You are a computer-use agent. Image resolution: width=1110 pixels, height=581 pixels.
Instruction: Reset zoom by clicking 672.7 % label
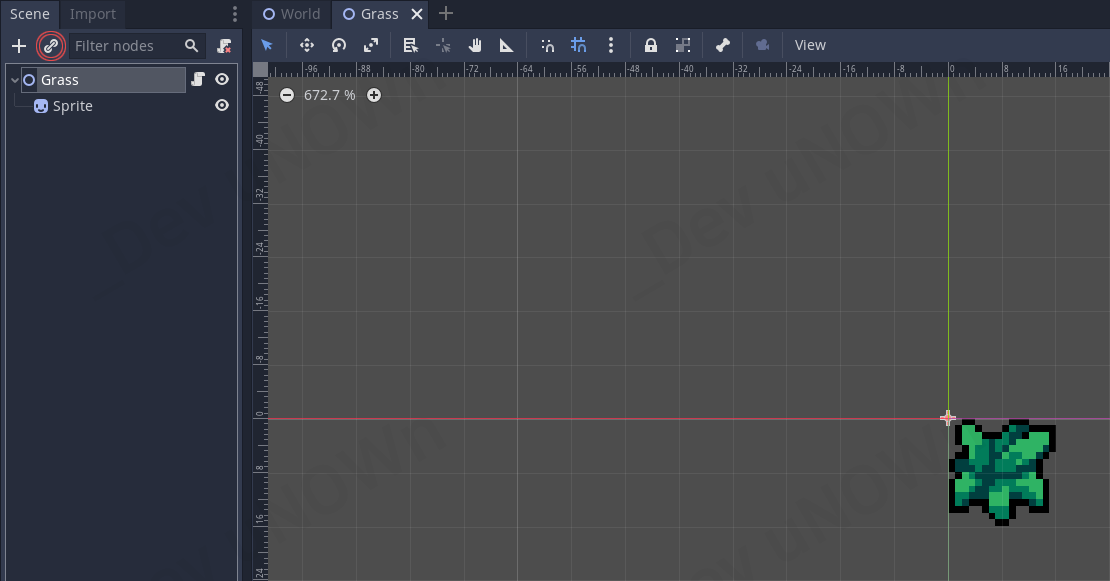click(x=330, y=95)
